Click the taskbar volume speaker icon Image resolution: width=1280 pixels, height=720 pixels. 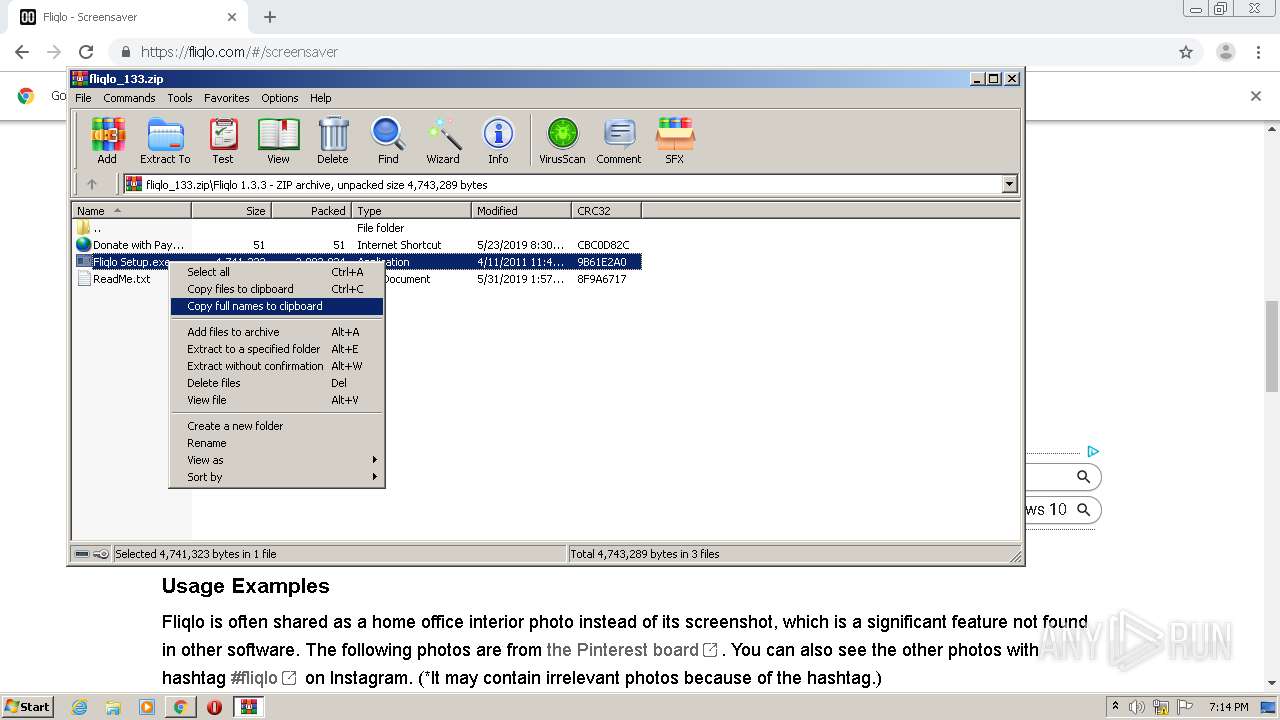coord(1137,707)
